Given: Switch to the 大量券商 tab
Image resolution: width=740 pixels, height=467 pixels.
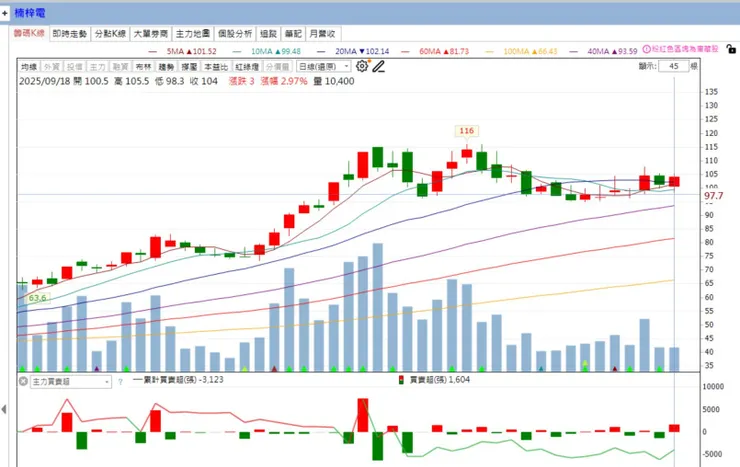Looking at the screenshot, I should tap(151, 33).
